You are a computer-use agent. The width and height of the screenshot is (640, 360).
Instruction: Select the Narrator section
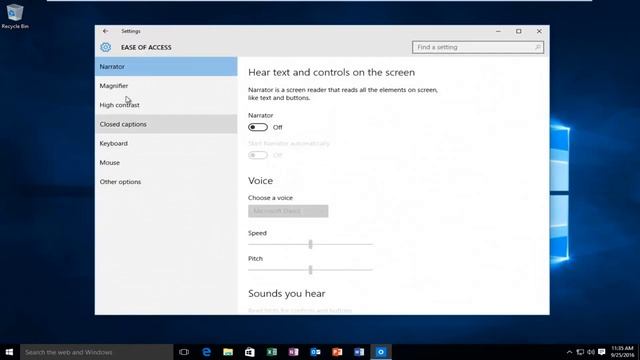click(x=166, y=67)
